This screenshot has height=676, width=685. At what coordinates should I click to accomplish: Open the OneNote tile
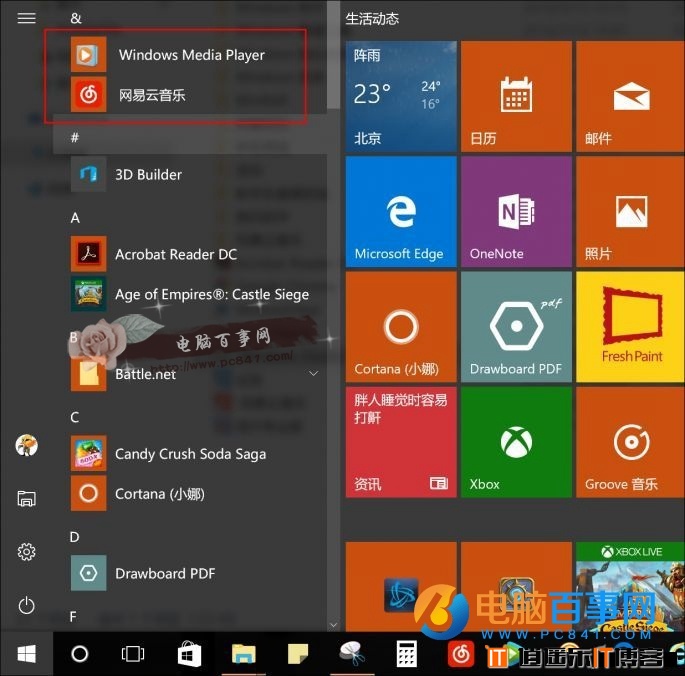[x=516, y=211]
